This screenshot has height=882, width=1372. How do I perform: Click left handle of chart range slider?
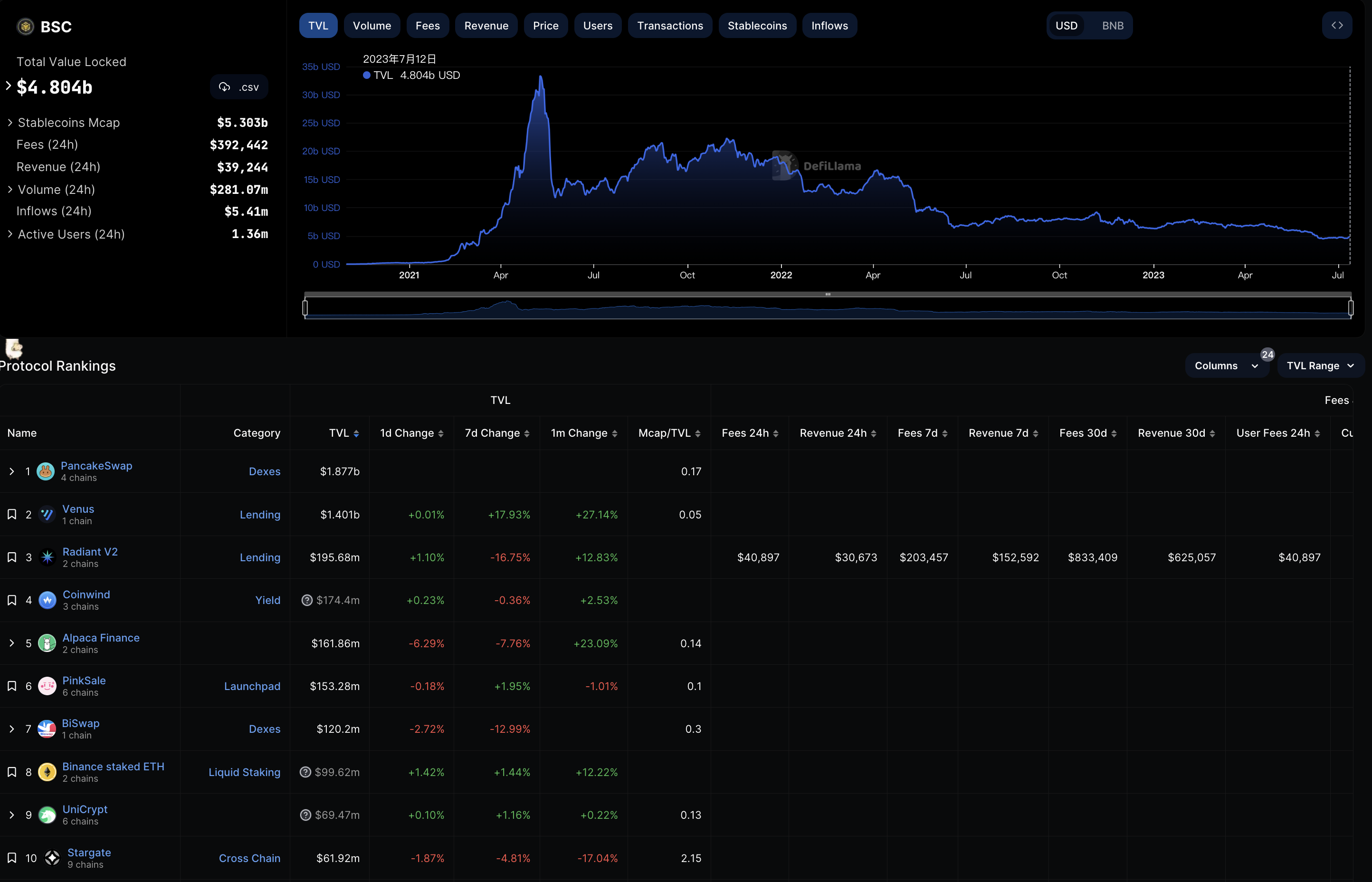305,308
